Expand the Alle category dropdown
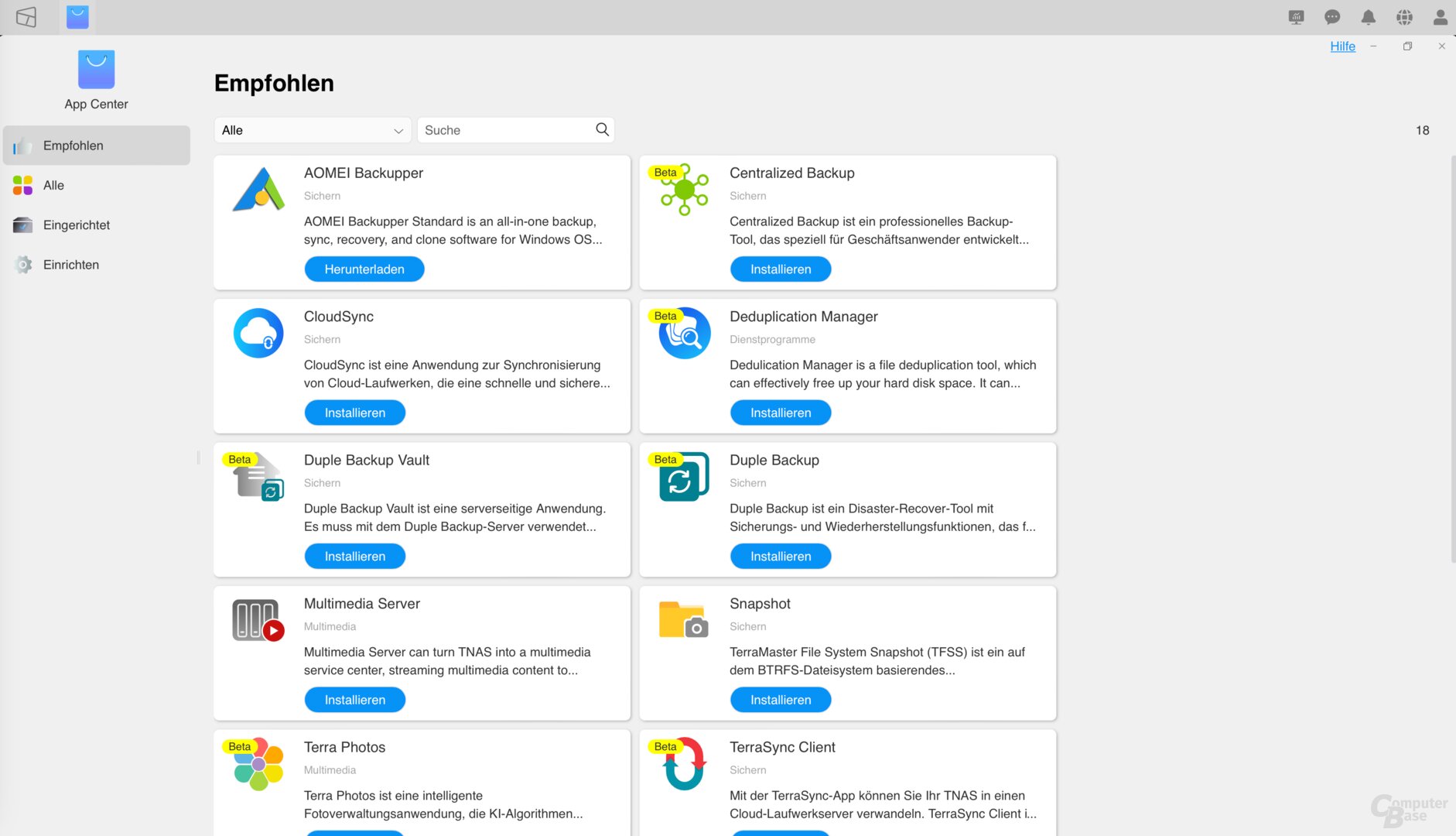 [x=313, y=130]
